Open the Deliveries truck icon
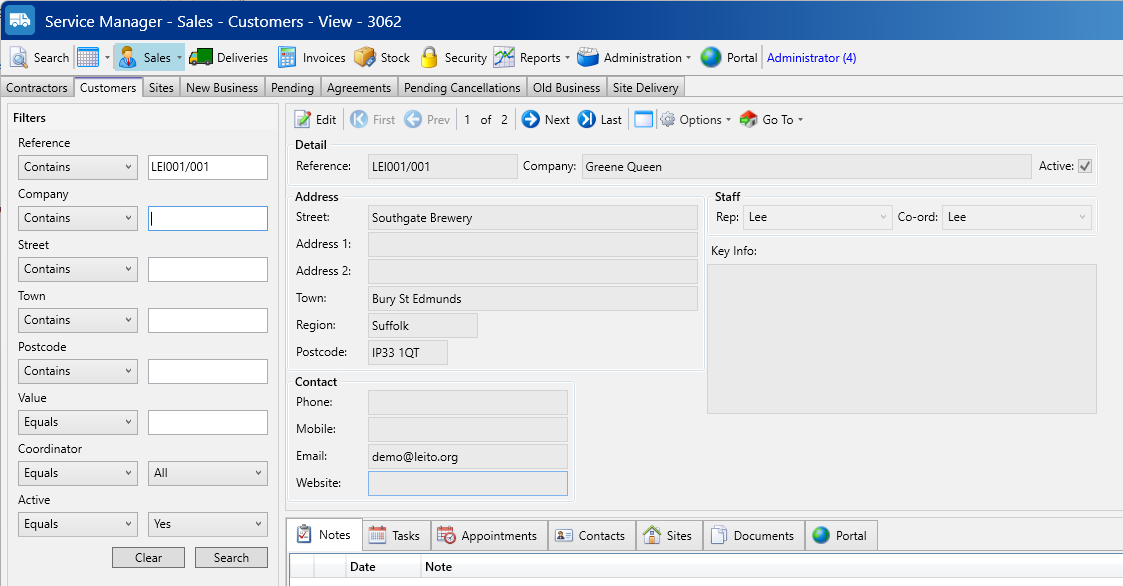Viewport: 1123px width, 586px height. [201, 58]
